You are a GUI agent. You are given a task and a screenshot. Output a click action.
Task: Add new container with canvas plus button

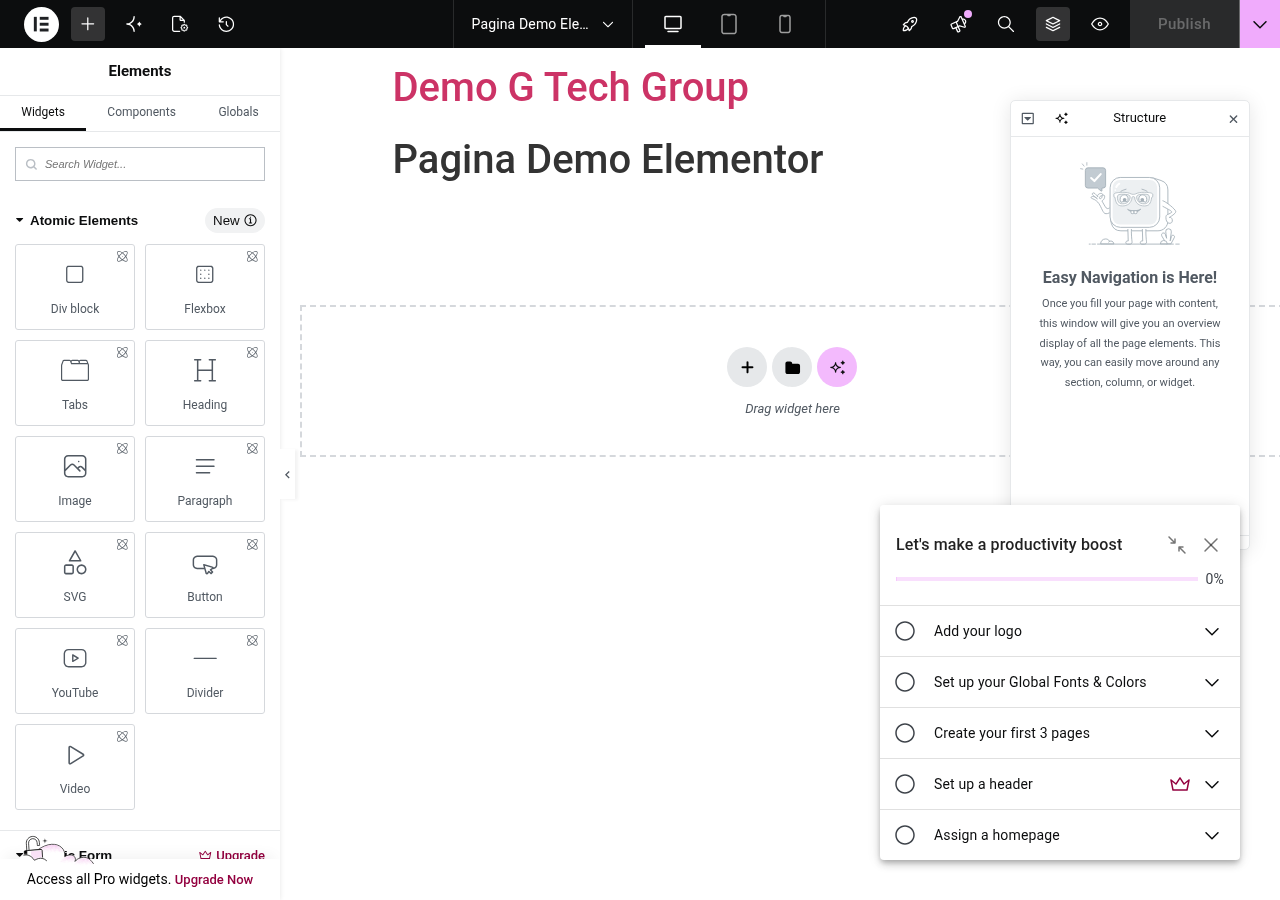[747, 367]
